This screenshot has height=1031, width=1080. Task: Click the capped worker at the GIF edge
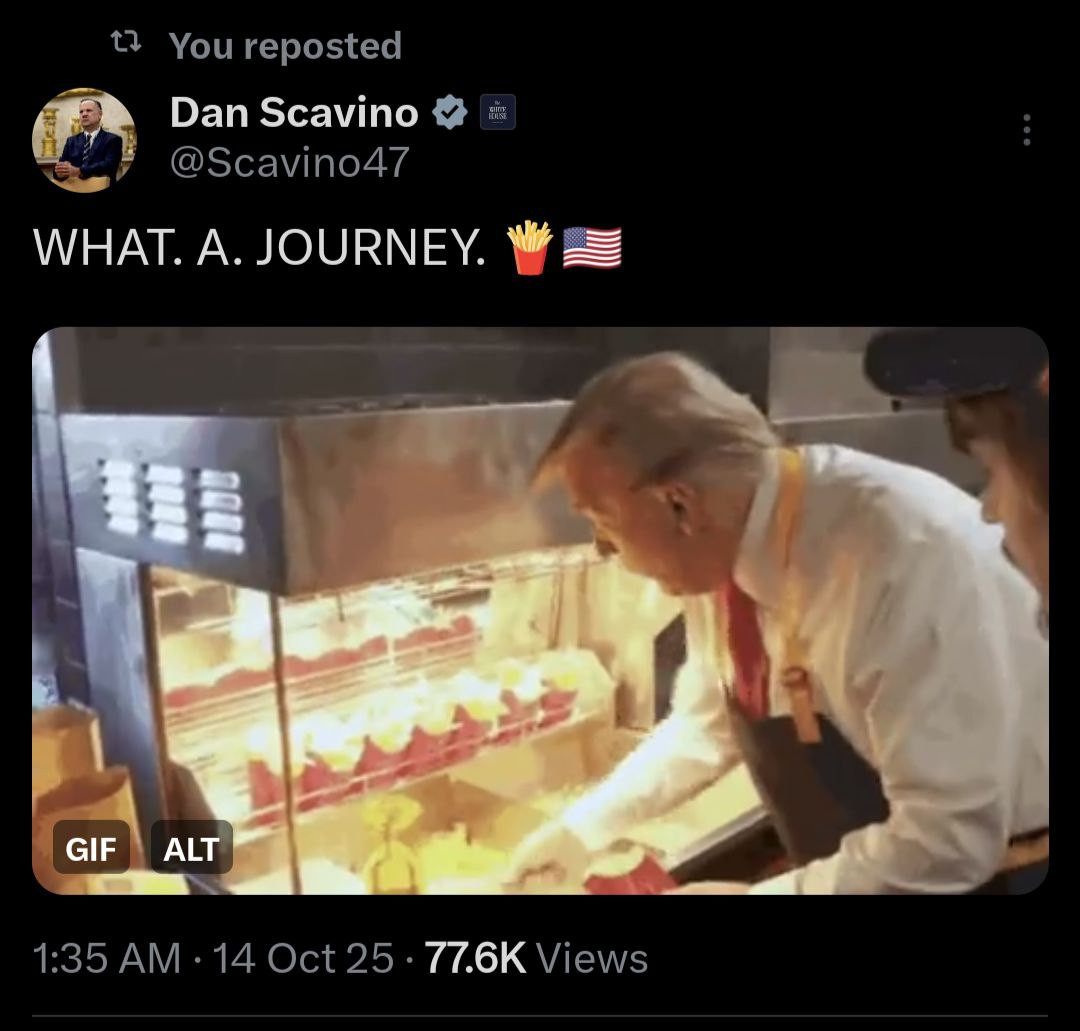[x=990, y=440]
